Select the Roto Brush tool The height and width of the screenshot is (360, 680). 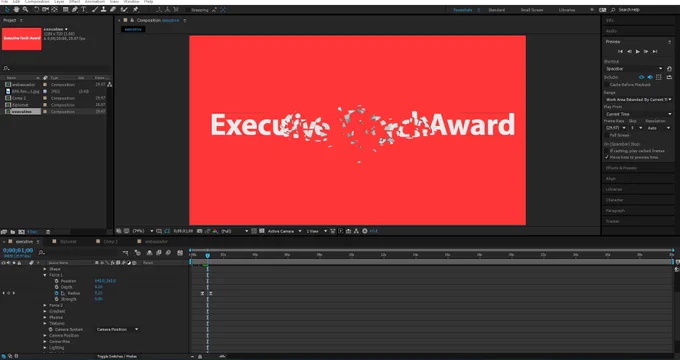(124, 10)
